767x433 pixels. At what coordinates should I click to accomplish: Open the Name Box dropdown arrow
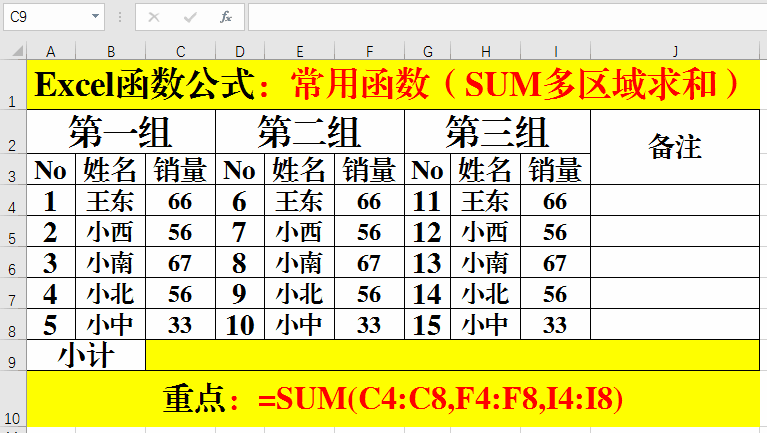coord(96,17)
